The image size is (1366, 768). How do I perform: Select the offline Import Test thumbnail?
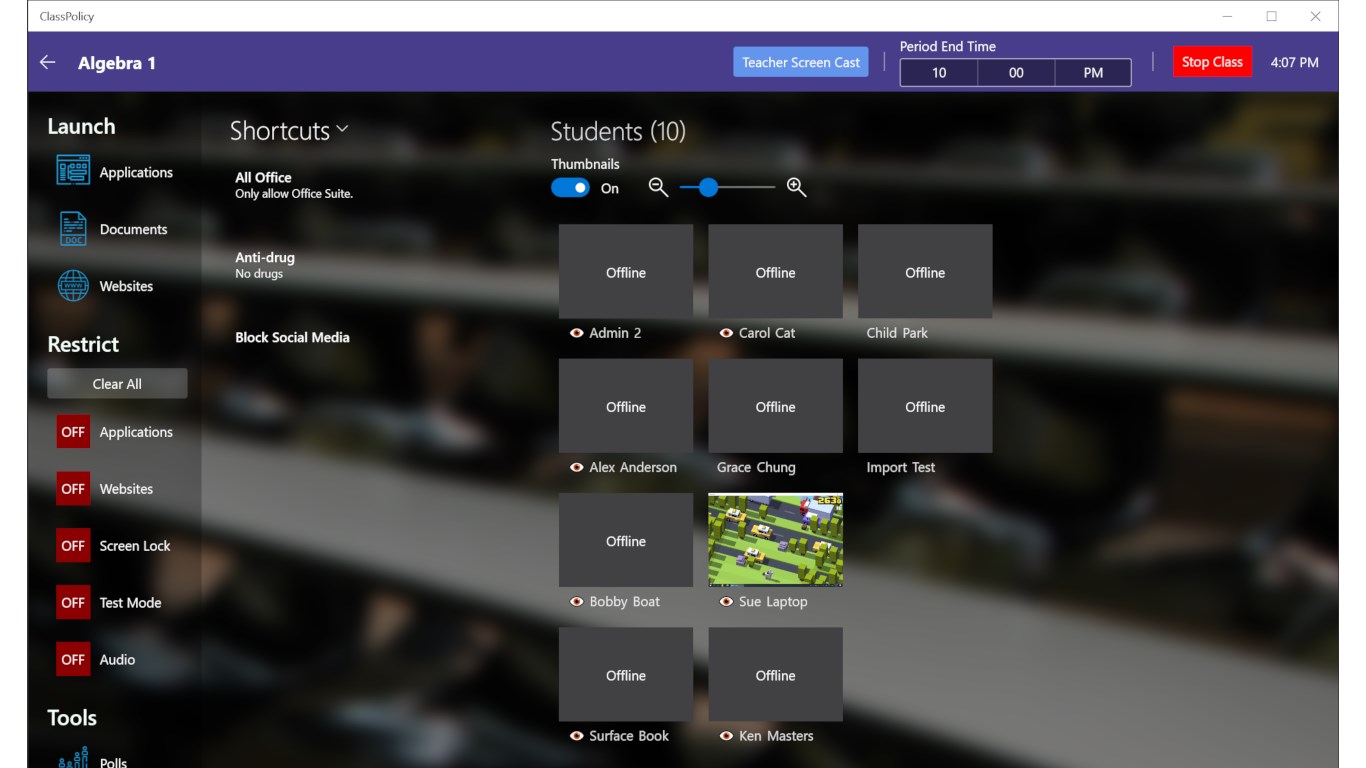(925, 406)
